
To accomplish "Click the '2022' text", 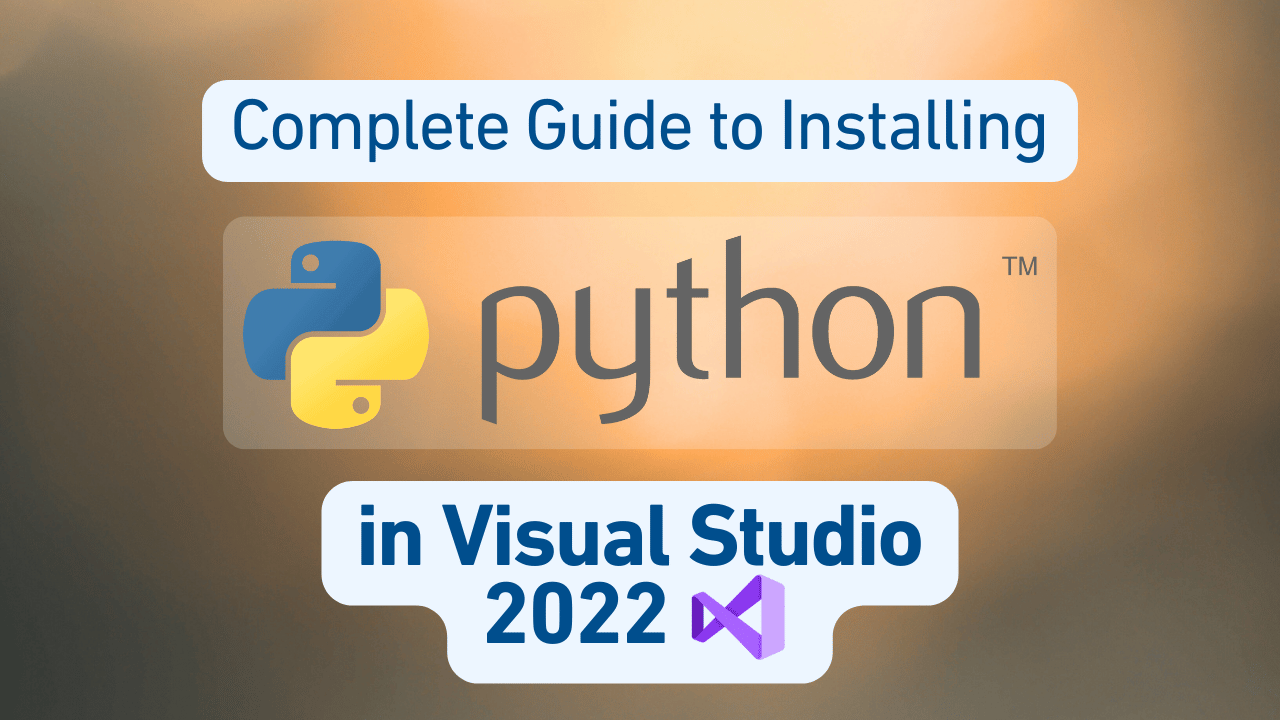I will point(576,616).
